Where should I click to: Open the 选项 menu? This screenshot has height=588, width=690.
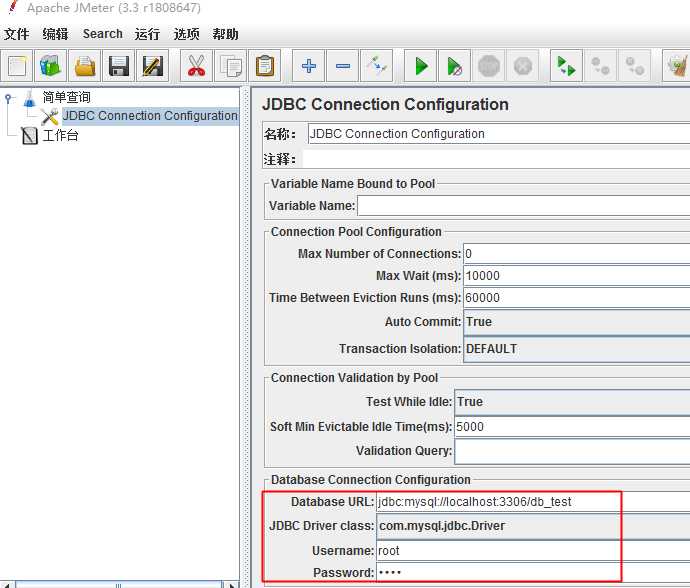coord(186,34)
